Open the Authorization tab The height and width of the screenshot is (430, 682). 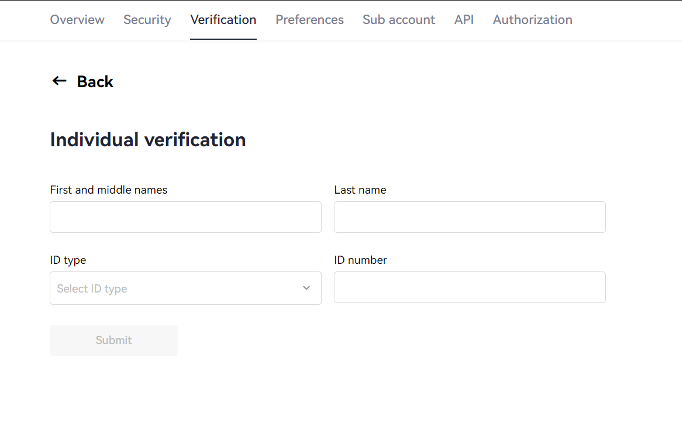click(532, 20)
